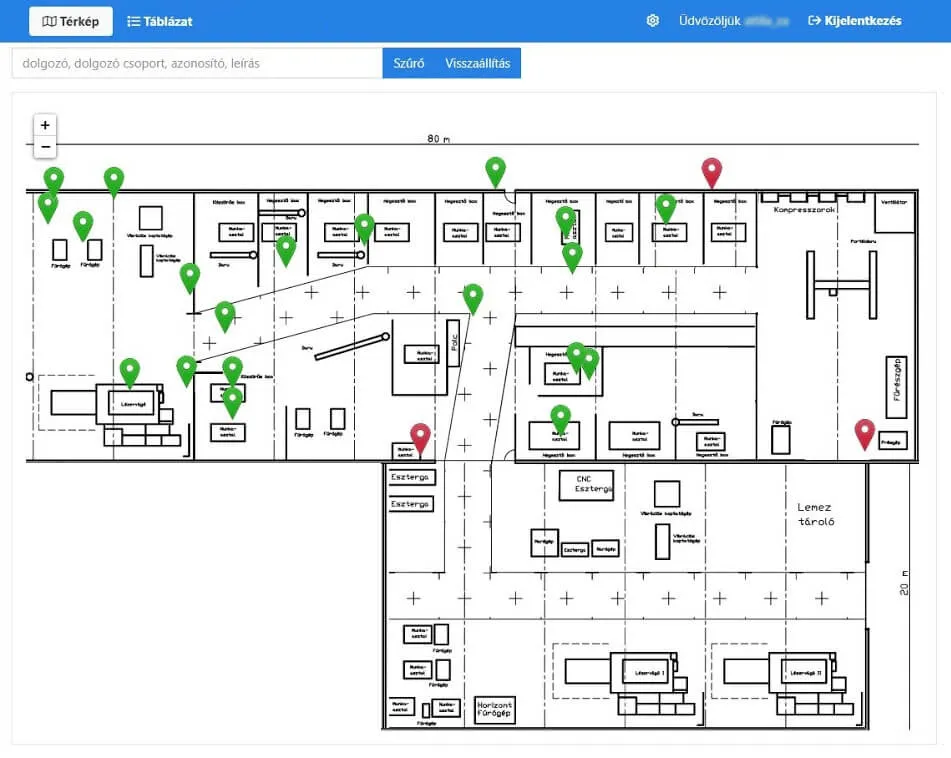Zoom in the map with plus button

(45, 125)
